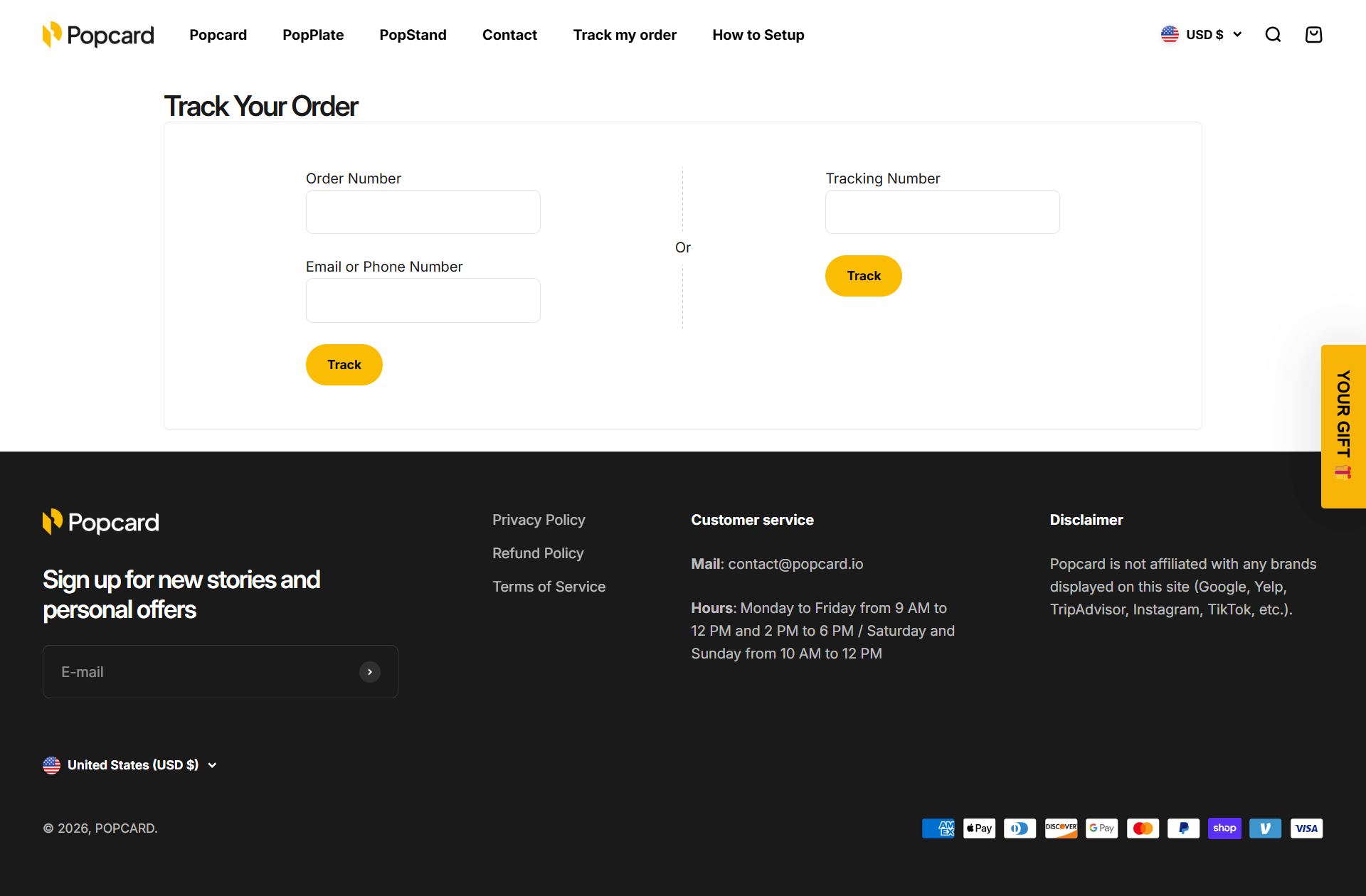Click Track button under Tracking Number
The height and width of the screenshot is (896, 1366).
click(x=864, y=276)
